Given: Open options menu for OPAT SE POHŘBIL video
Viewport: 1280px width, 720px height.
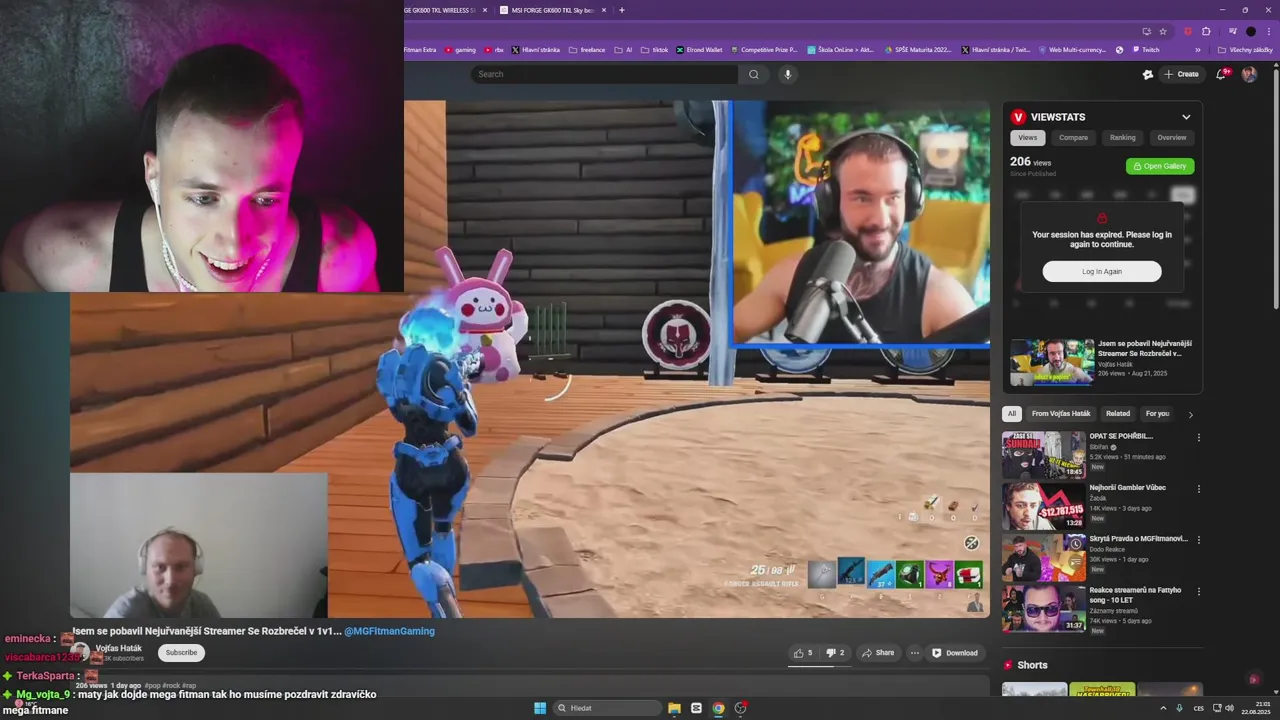Looking at the screenshot, I should [x=1198, y=437].
